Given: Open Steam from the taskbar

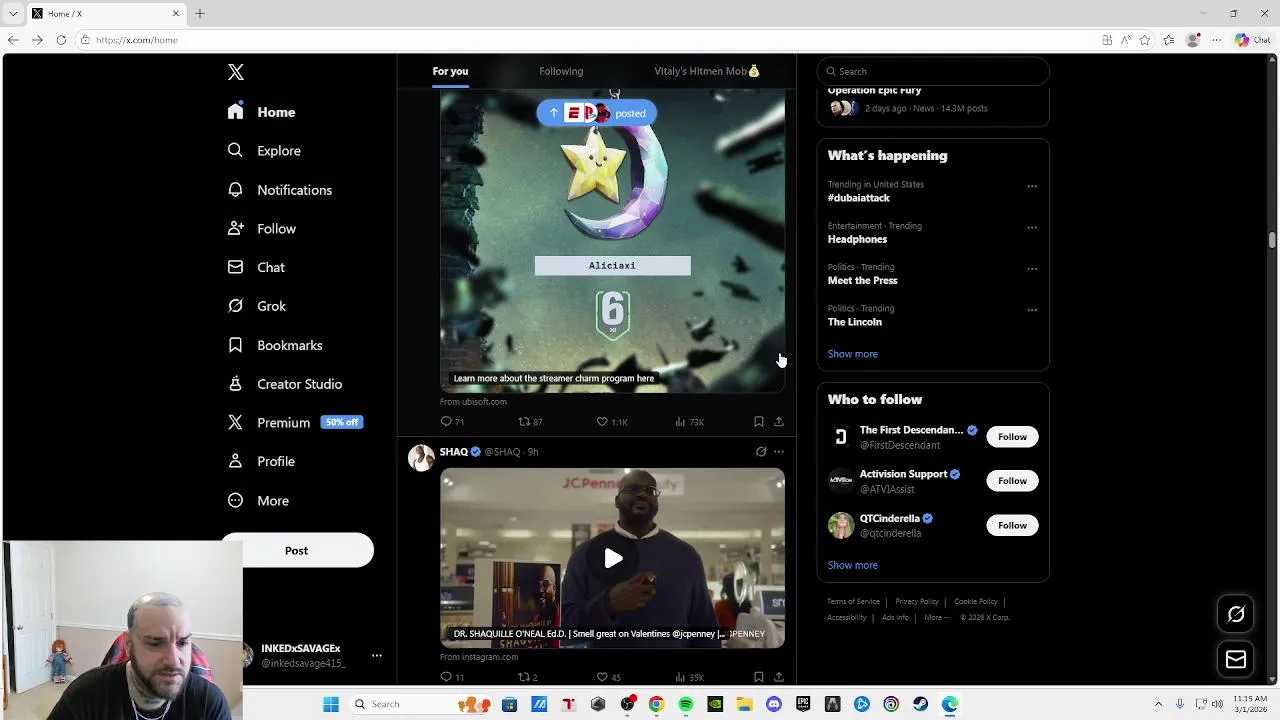Looking at the screenshot, I should [920, 704].
